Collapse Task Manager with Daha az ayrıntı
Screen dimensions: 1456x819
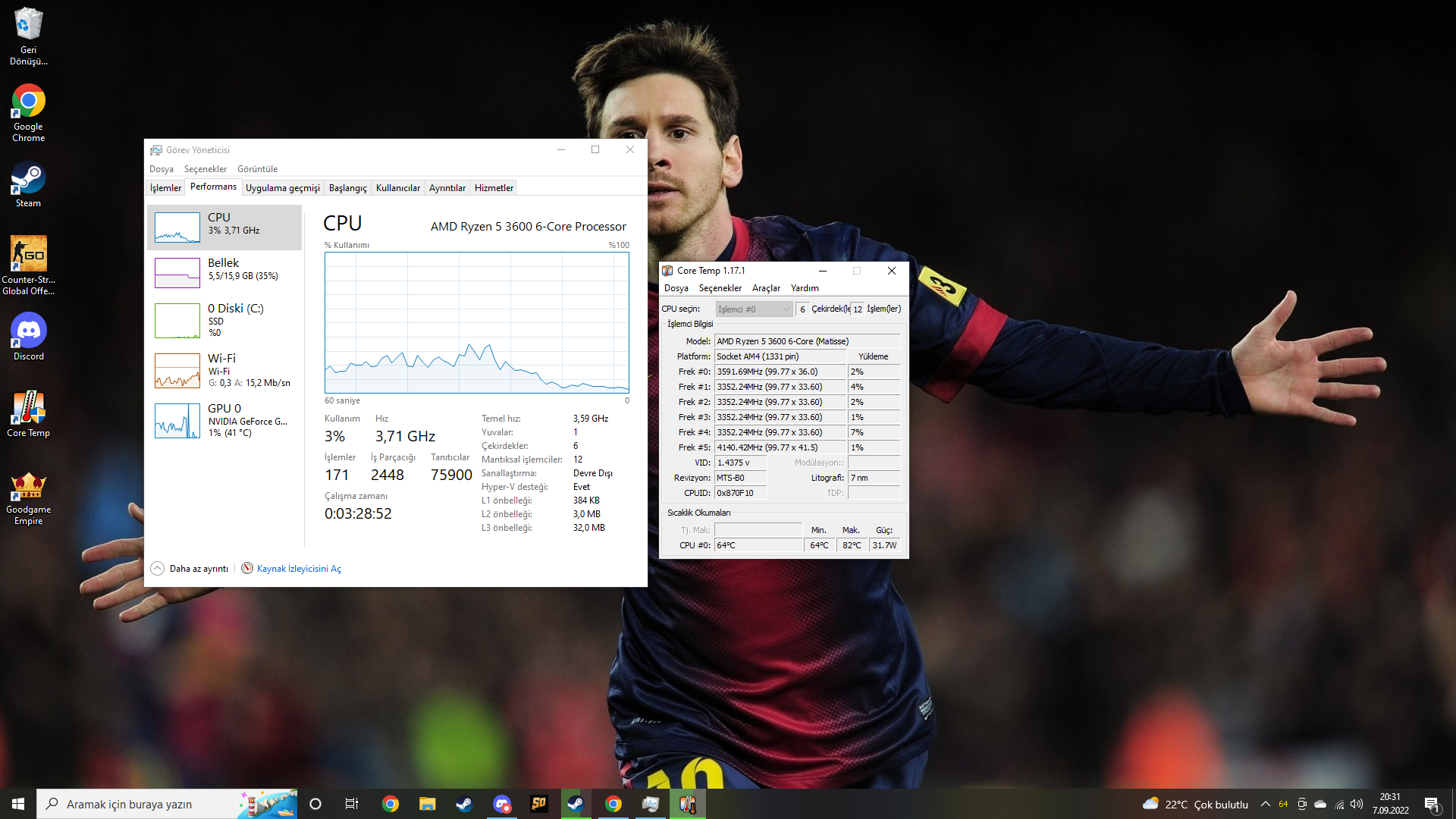(190, 569)
